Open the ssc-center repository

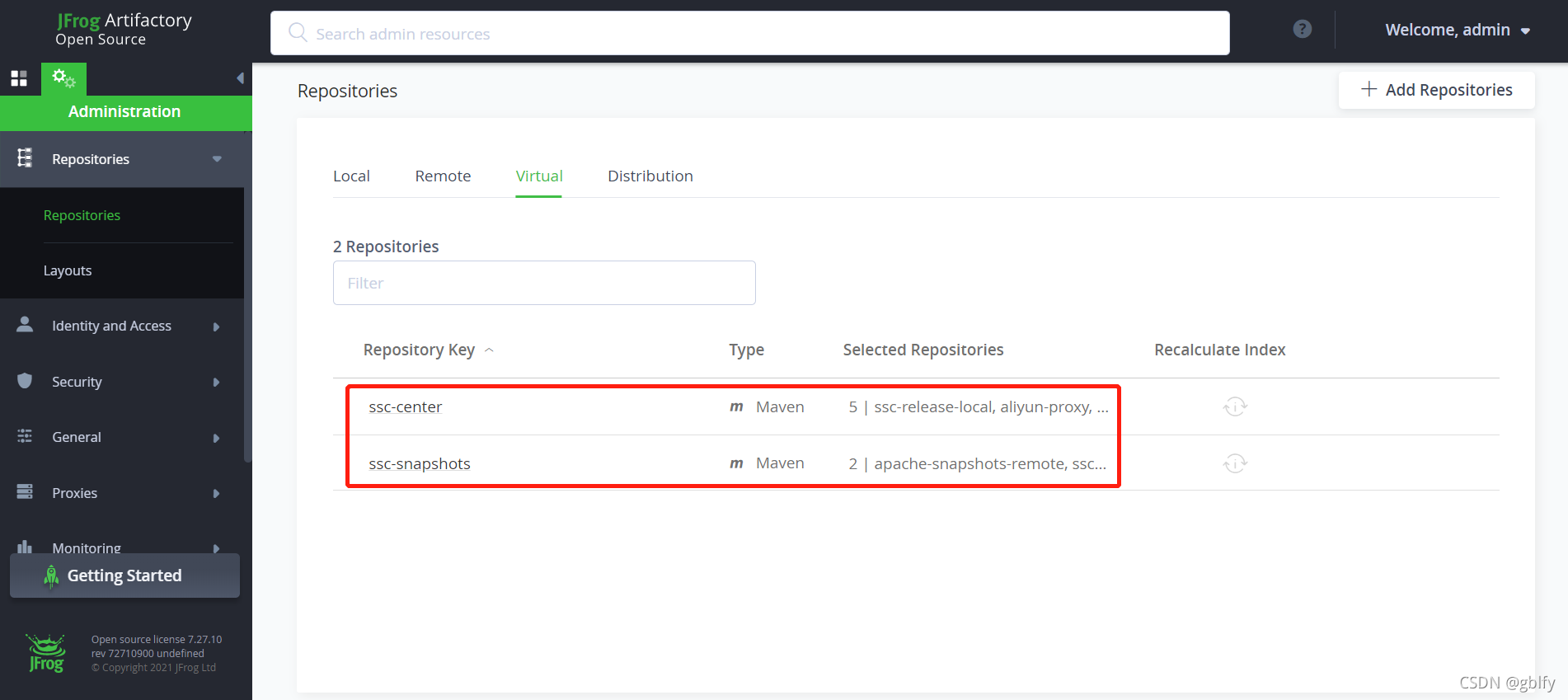405,406
